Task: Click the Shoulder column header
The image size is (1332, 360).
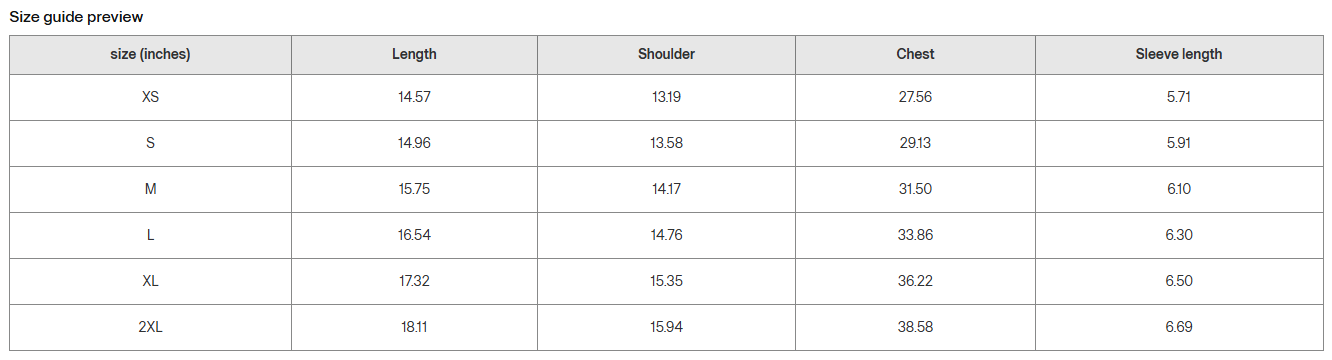Action: [x=666, y=54]
